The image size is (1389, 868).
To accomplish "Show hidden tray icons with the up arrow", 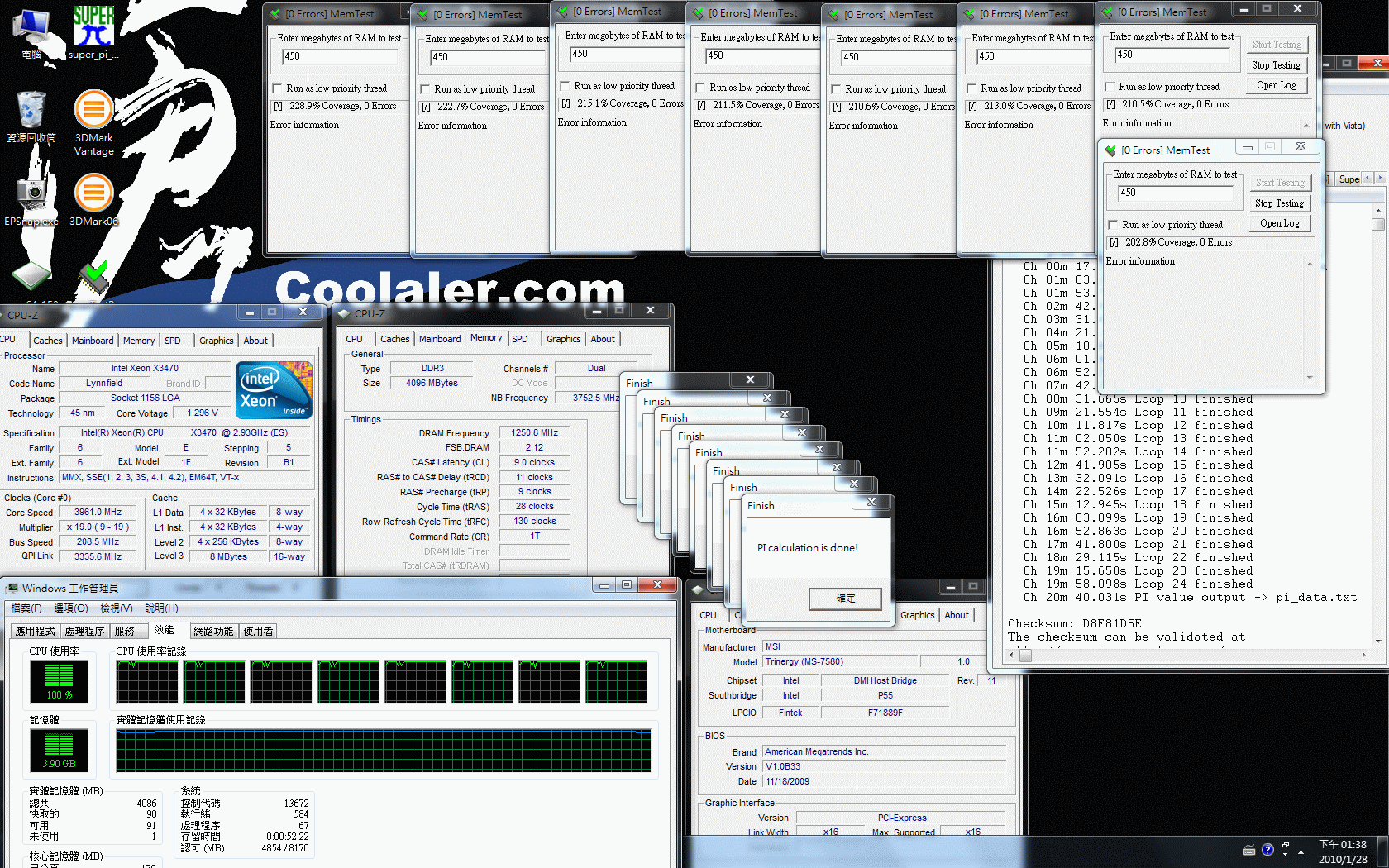I will point(1301,851).
